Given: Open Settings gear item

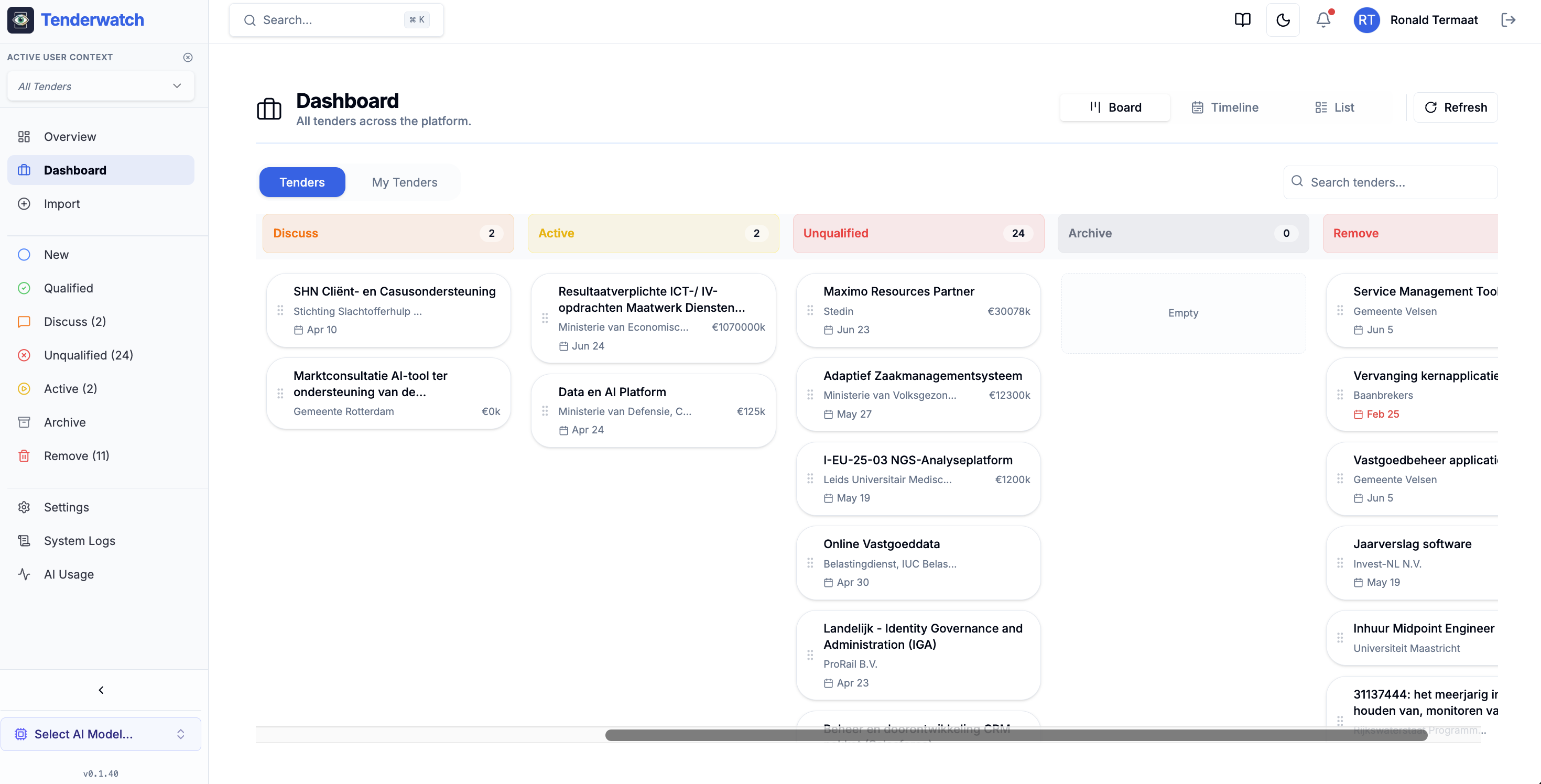Looking at the screenshot, I should pos(101,507).
